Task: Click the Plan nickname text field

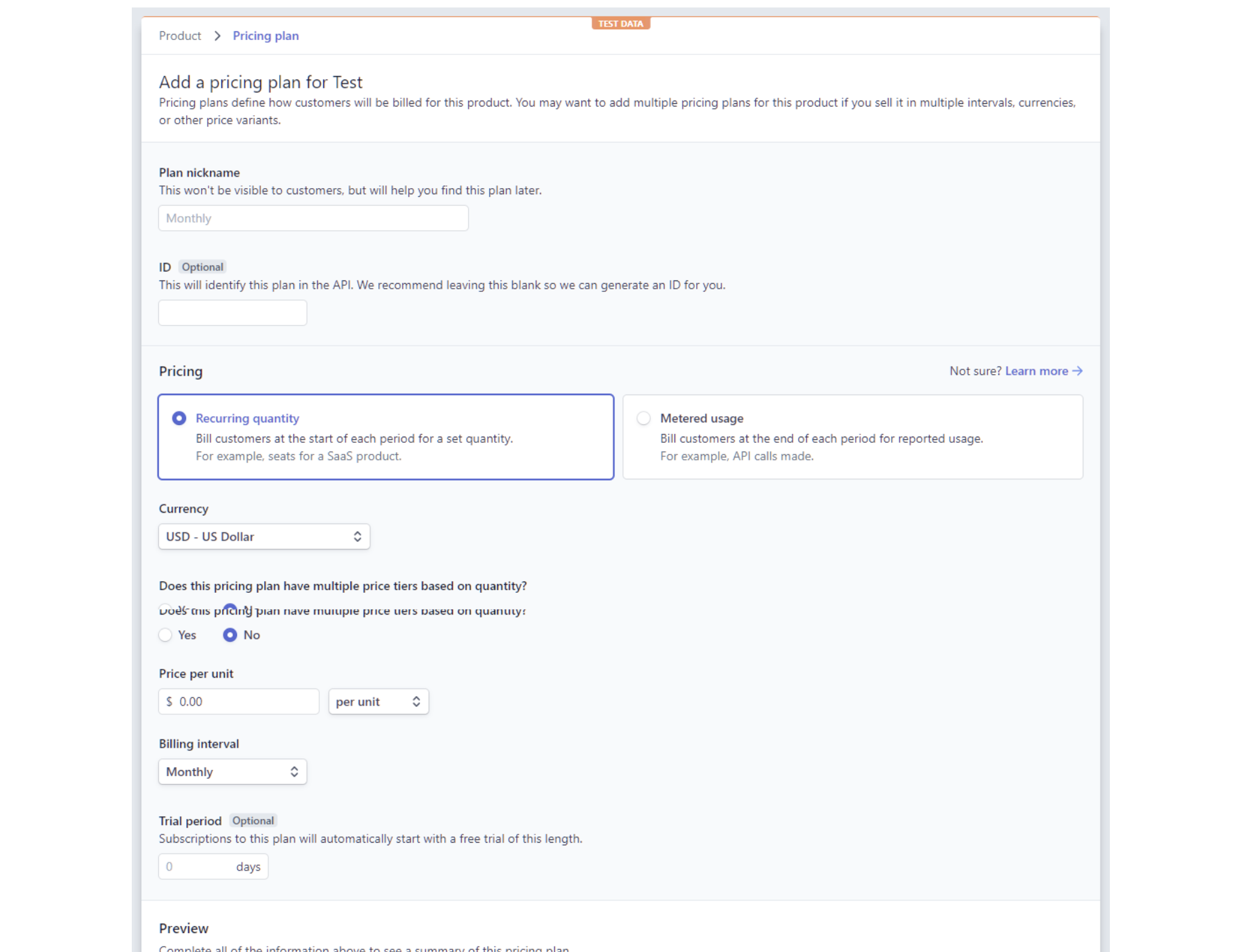Action: pyautogui.click(x=313, y=218)
